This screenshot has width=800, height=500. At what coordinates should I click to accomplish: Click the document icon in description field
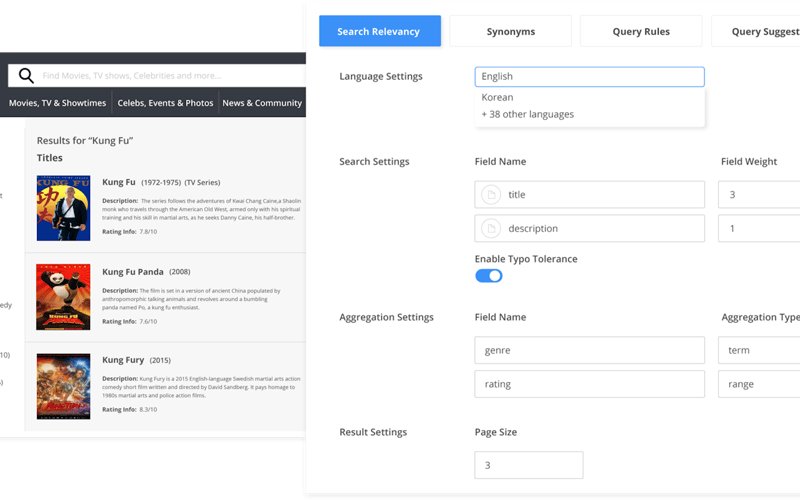(x=491, y=229)
